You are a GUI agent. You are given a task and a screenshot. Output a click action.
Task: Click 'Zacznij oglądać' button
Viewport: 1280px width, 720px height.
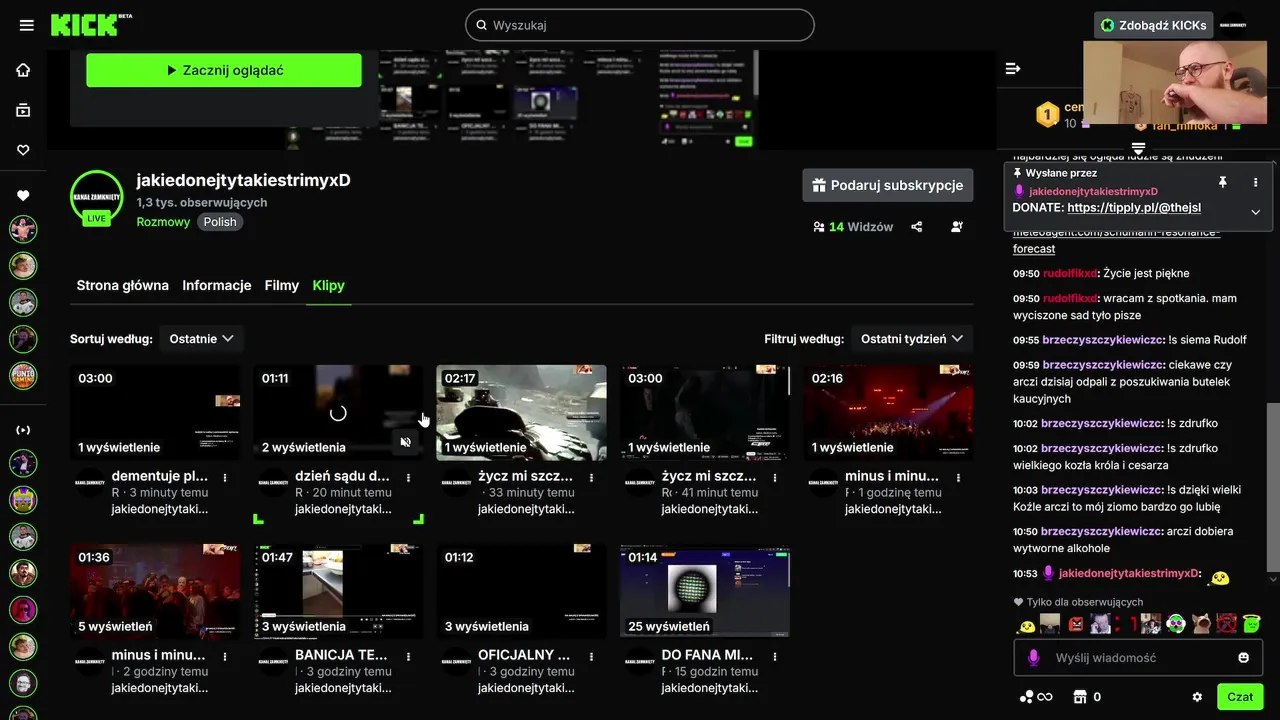click(224, 70)
